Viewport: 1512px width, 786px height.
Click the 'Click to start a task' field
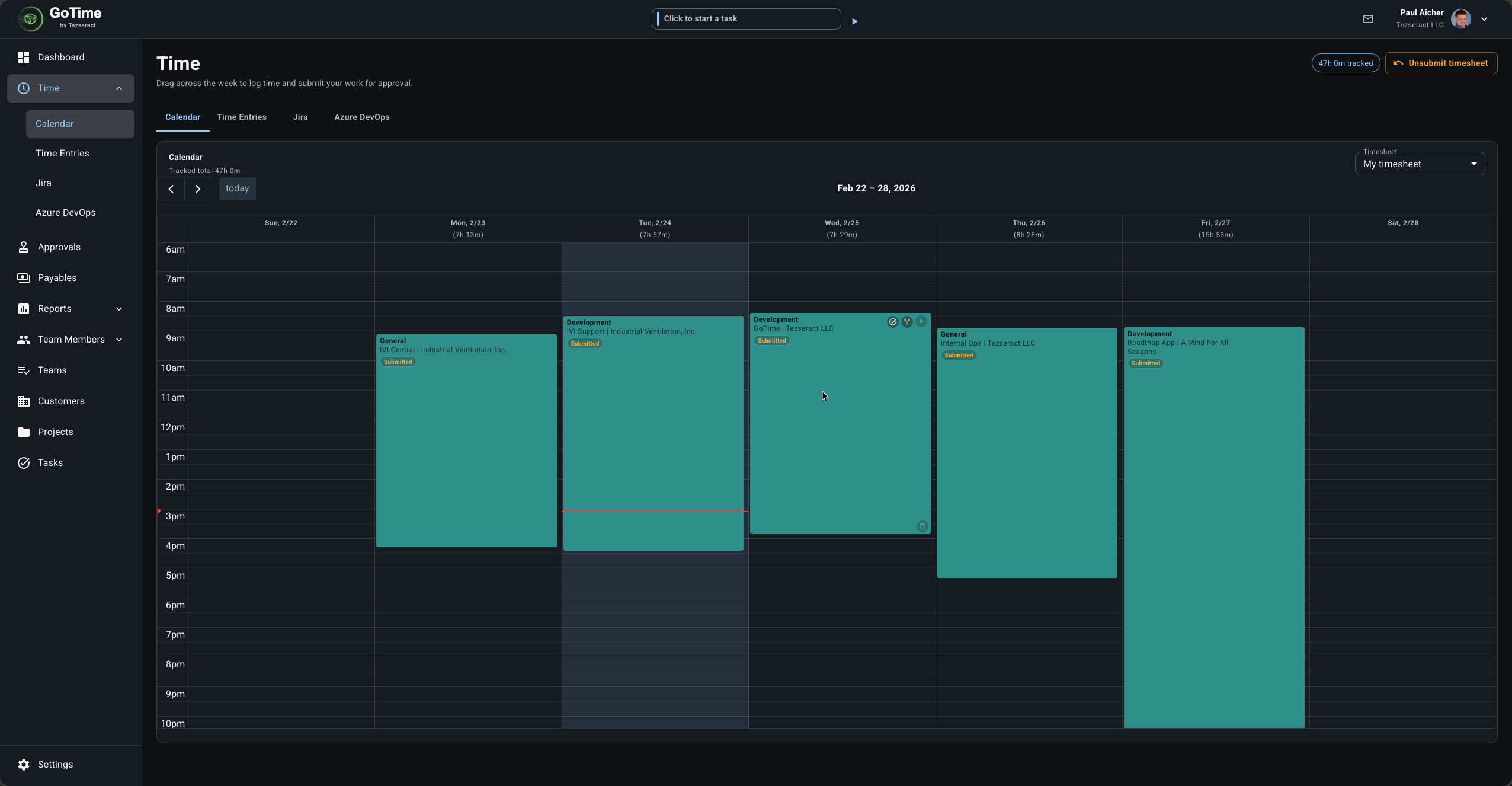[x=746, y=19]
